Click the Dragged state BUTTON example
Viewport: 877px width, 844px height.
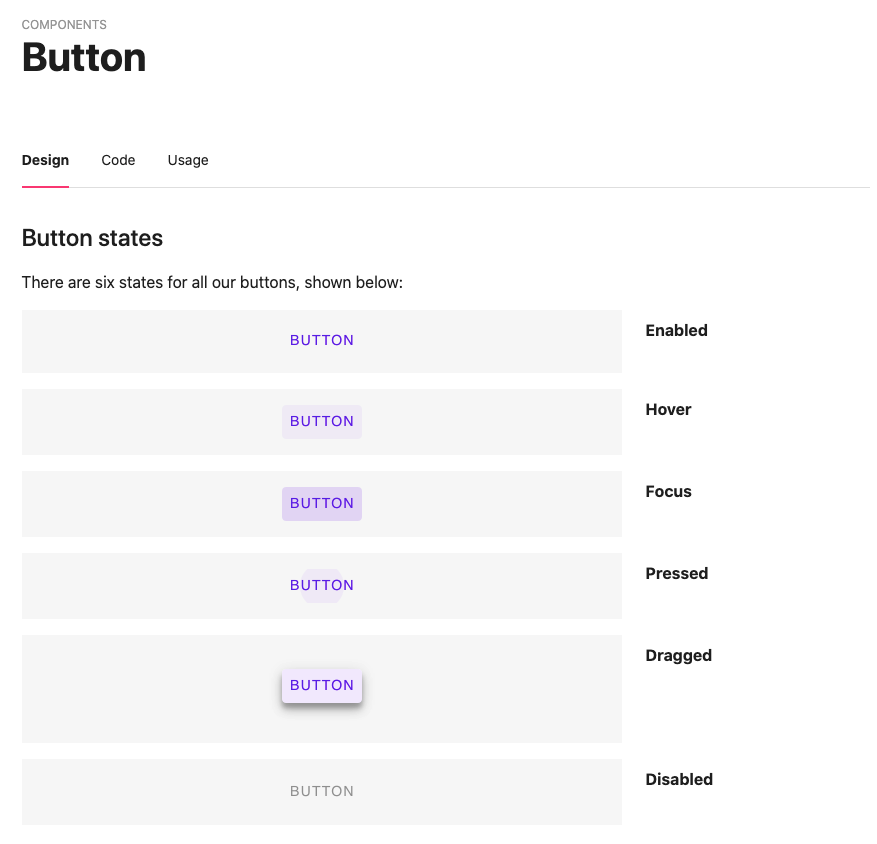(x=321, y=685)
